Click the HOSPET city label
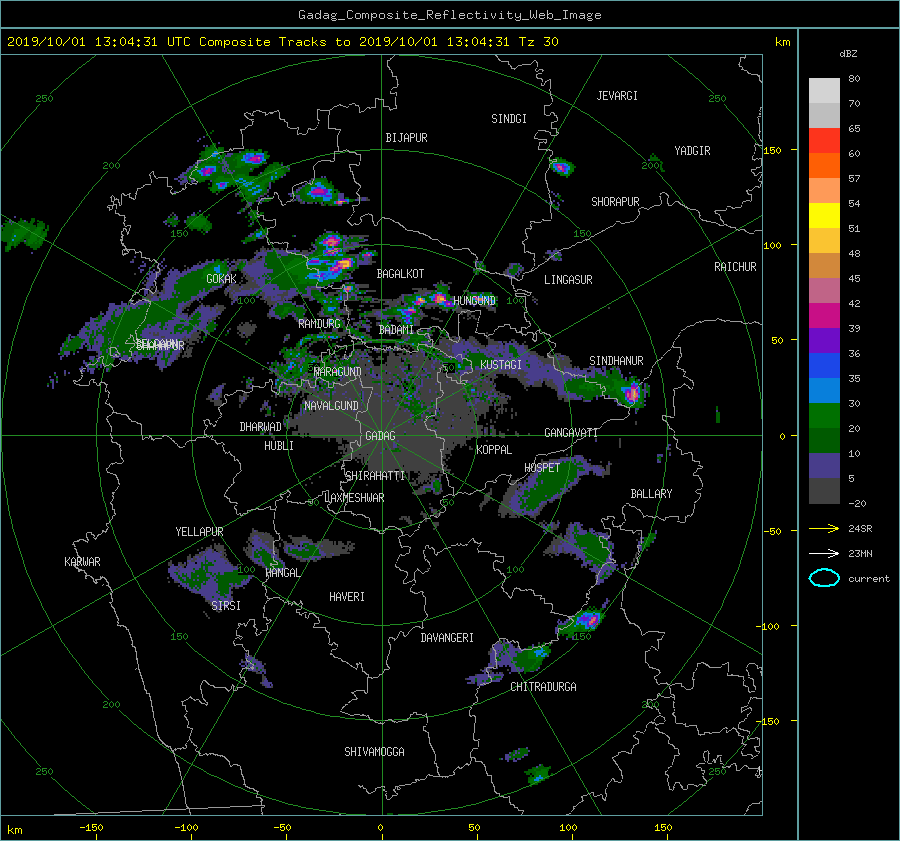This screenshot has width=900, height=841. click(542, 468)
